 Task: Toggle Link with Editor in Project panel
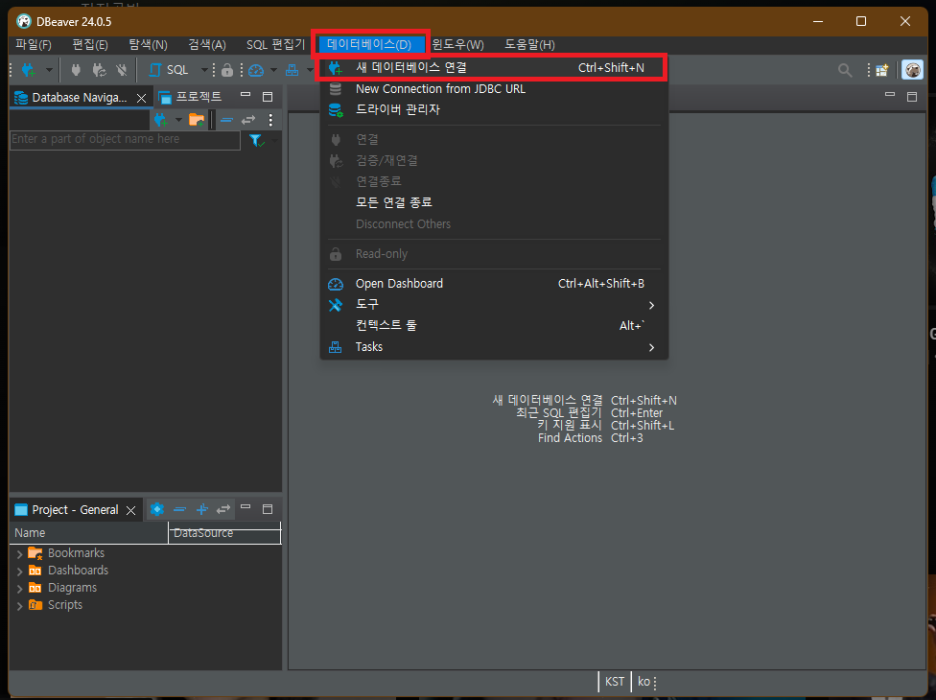click(x=223, y=509)
